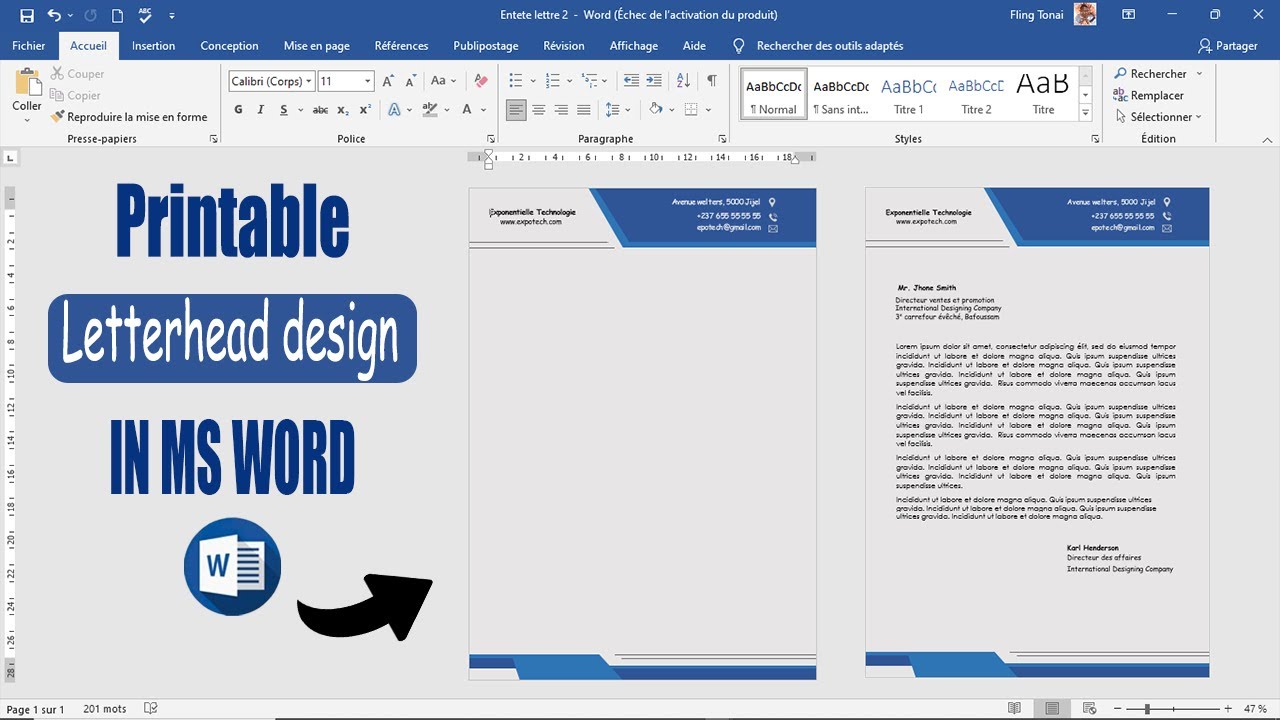
Task: Toggle subscript x₂ formatting
Action: 343,110
